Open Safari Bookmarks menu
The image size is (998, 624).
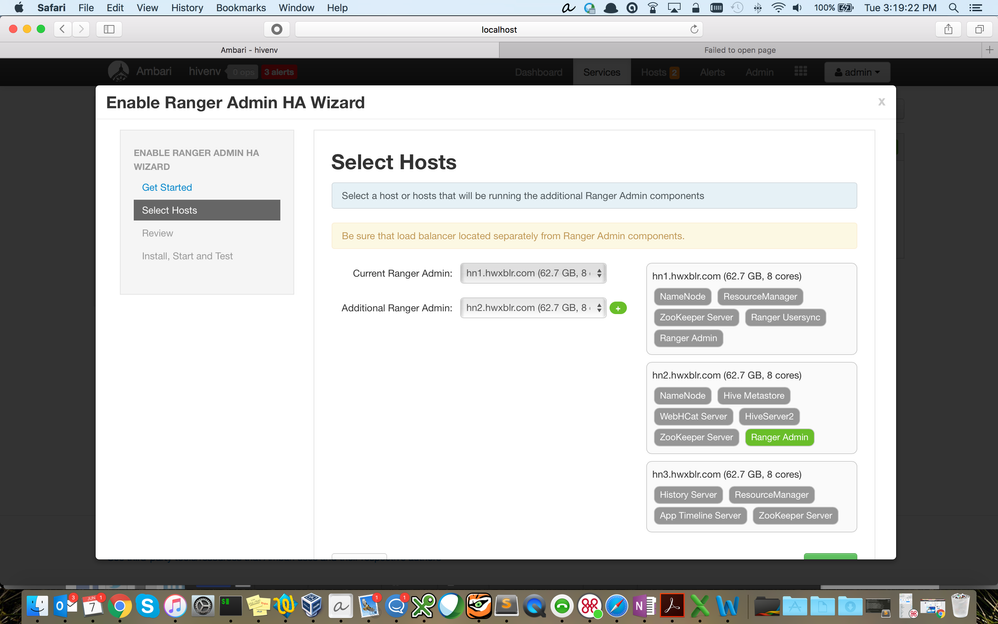(241, 8)
